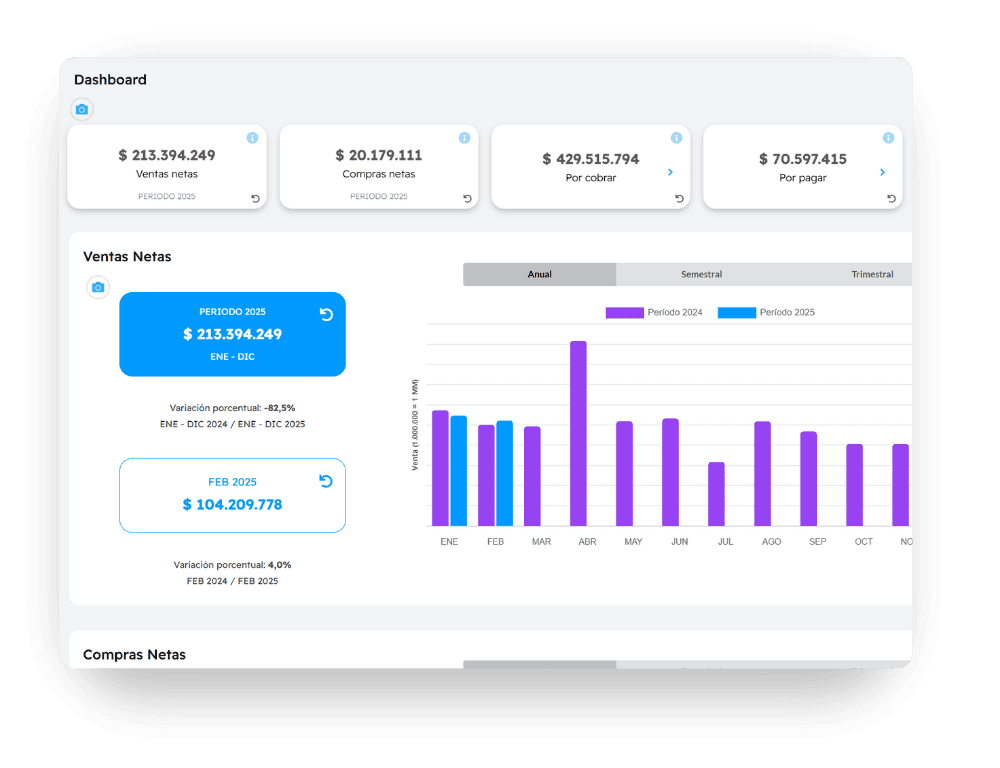Toggle Período 2025 blue legend swatch
Image resolution: width=1000 pixels, height=768 pixels.
pos(737,313)
